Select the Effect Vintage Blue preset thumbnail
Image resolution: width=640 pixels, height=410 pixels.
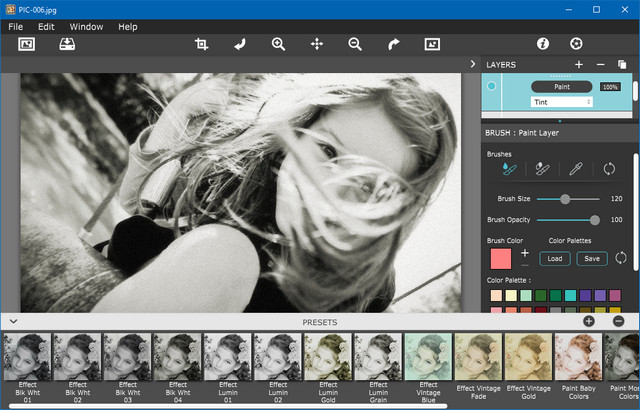(428, 357)
